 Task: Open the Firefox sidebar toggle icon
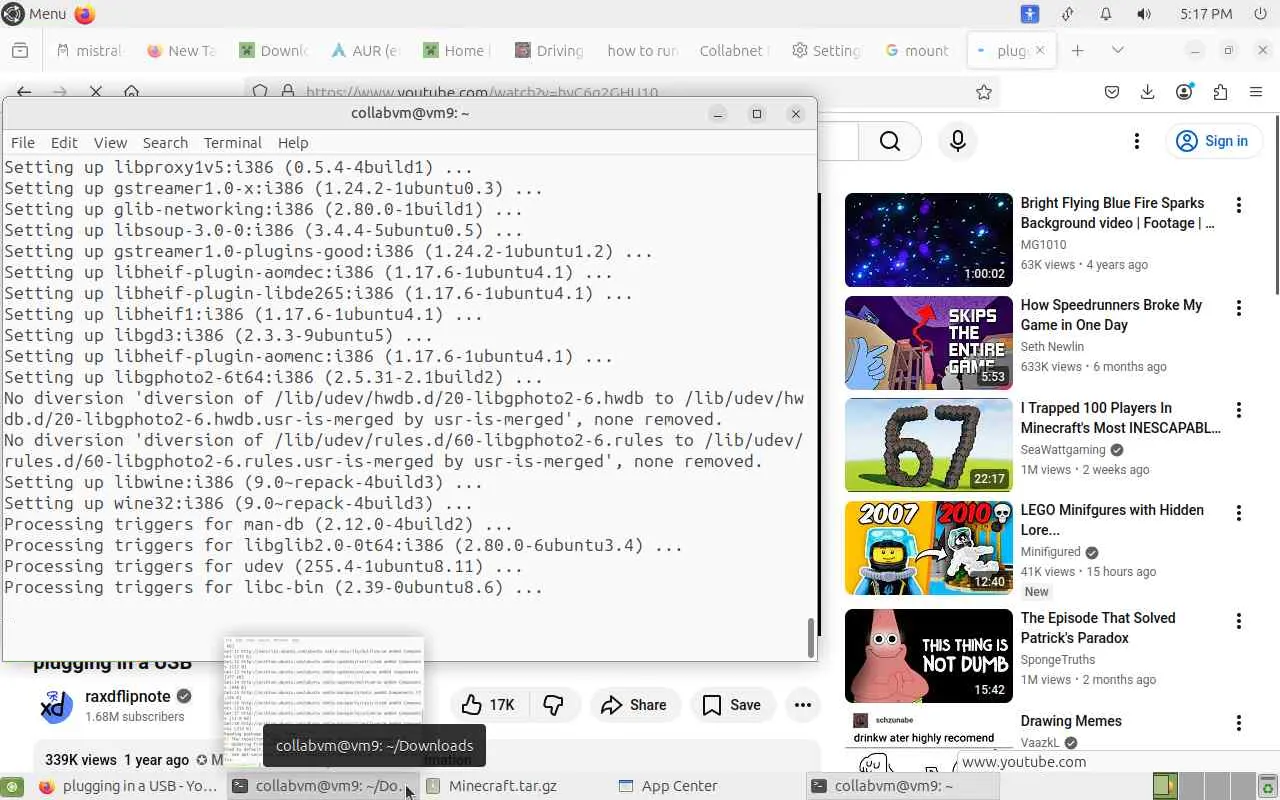[20, 51]
